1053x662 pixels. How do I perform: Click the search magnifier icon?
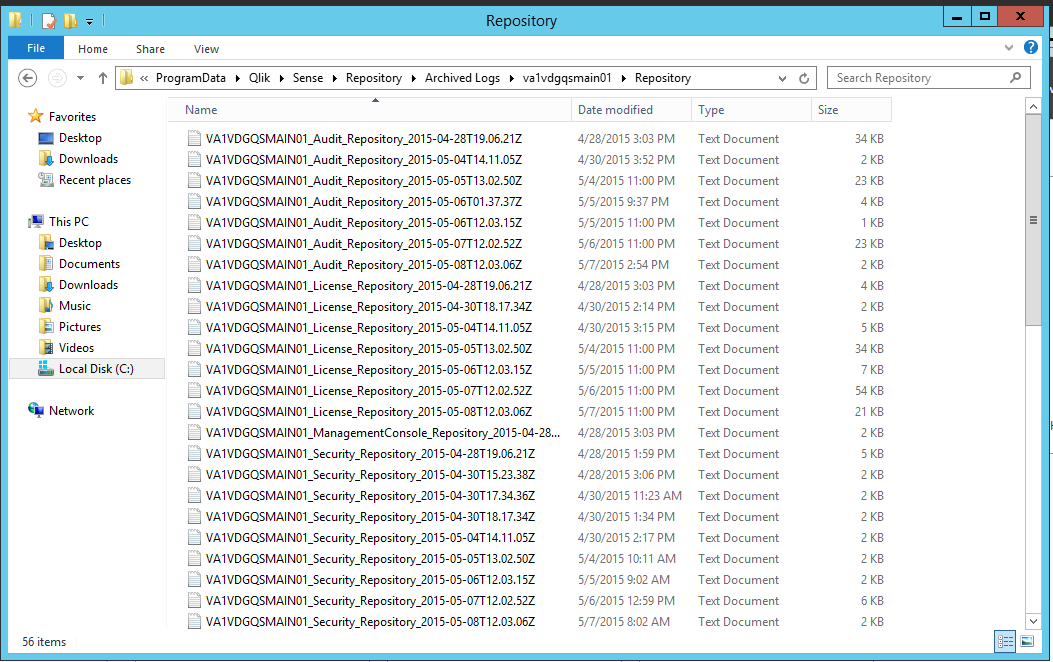coord(1015,78)
